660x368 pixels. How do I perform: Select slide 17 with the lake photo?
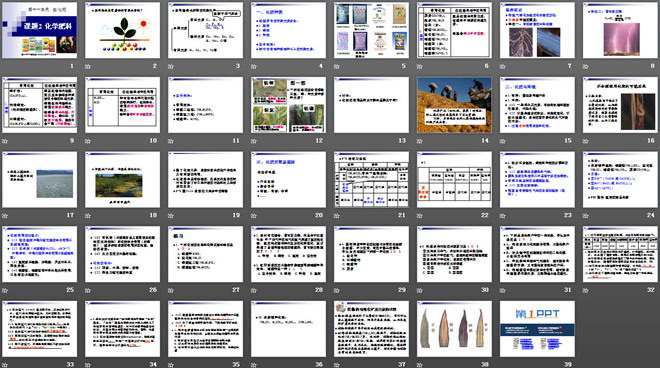[40, 179]
